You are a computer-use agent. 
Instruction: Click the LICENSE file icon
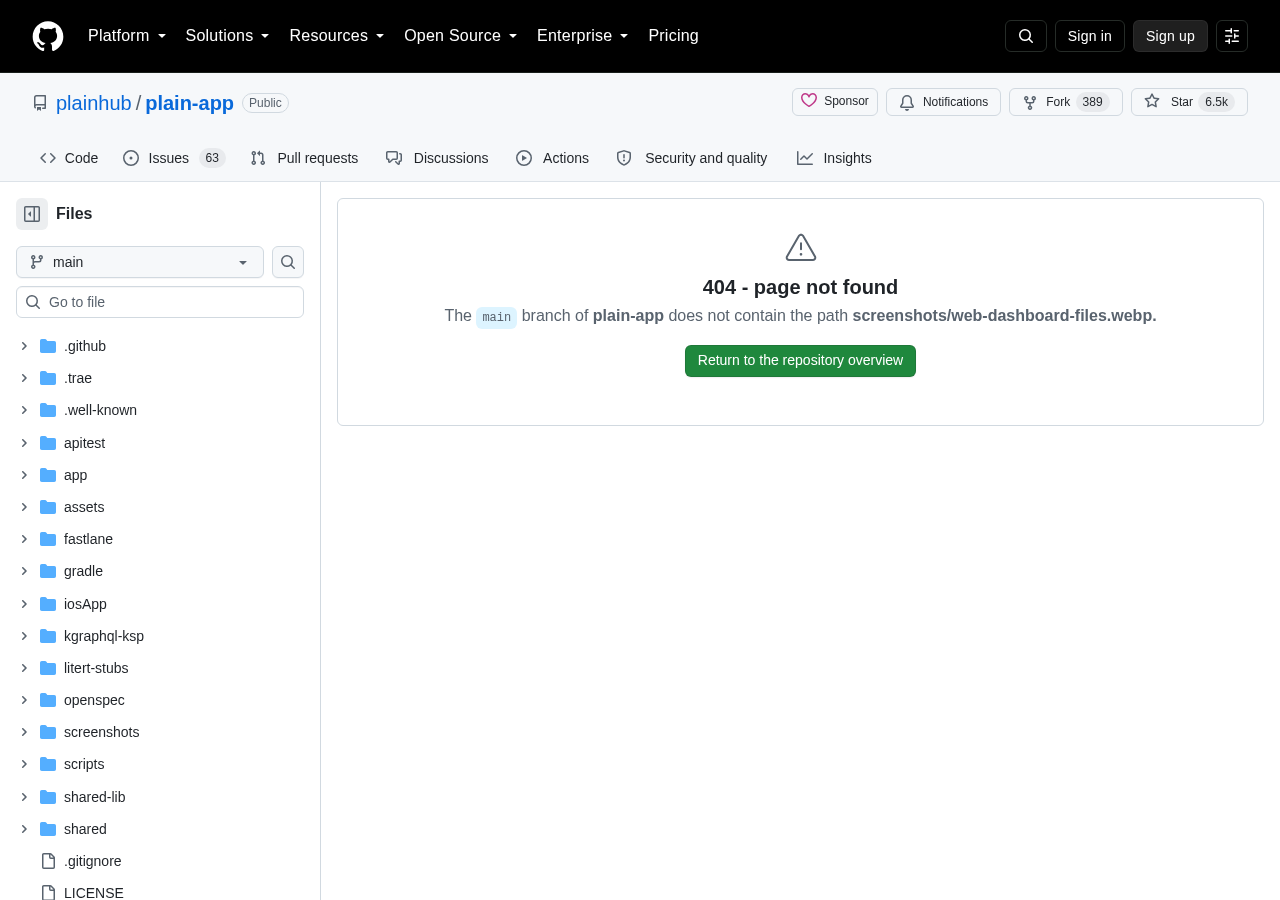pyautogui.click(x=48, y=893)
